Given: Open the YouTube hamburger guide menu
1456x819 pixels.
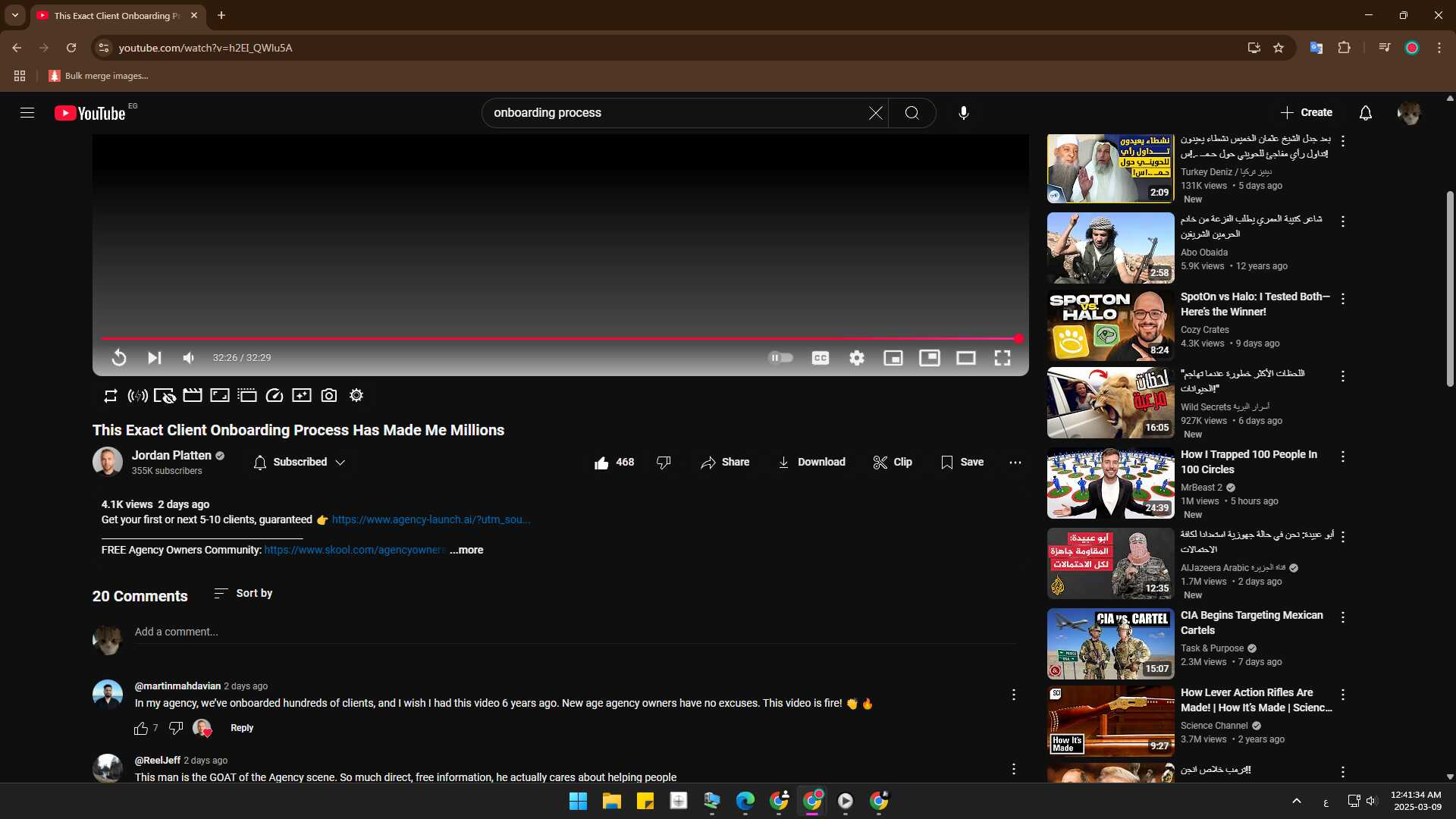Looking at the screenshot, I should (27, 113).
